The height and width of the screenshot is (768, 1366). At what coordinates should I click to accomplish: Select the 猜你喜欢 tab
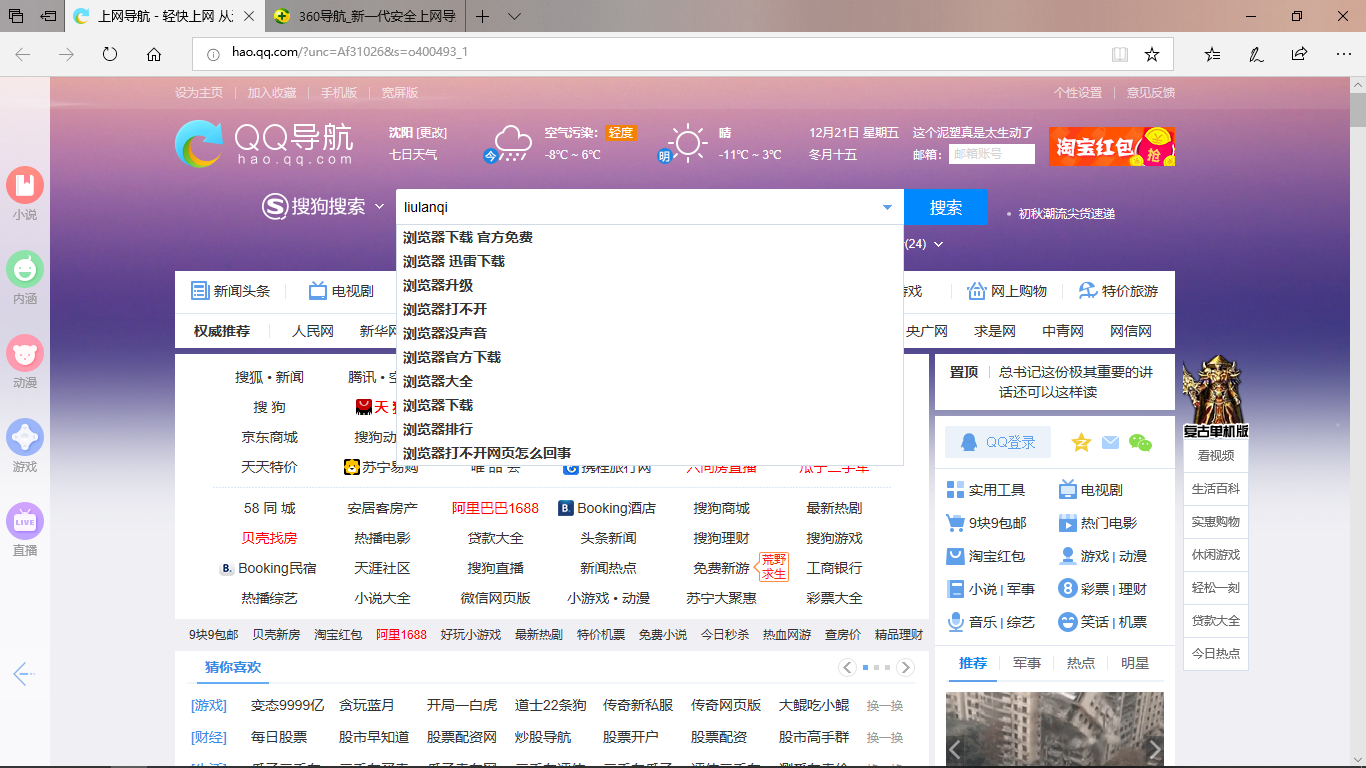pos(233,667)
